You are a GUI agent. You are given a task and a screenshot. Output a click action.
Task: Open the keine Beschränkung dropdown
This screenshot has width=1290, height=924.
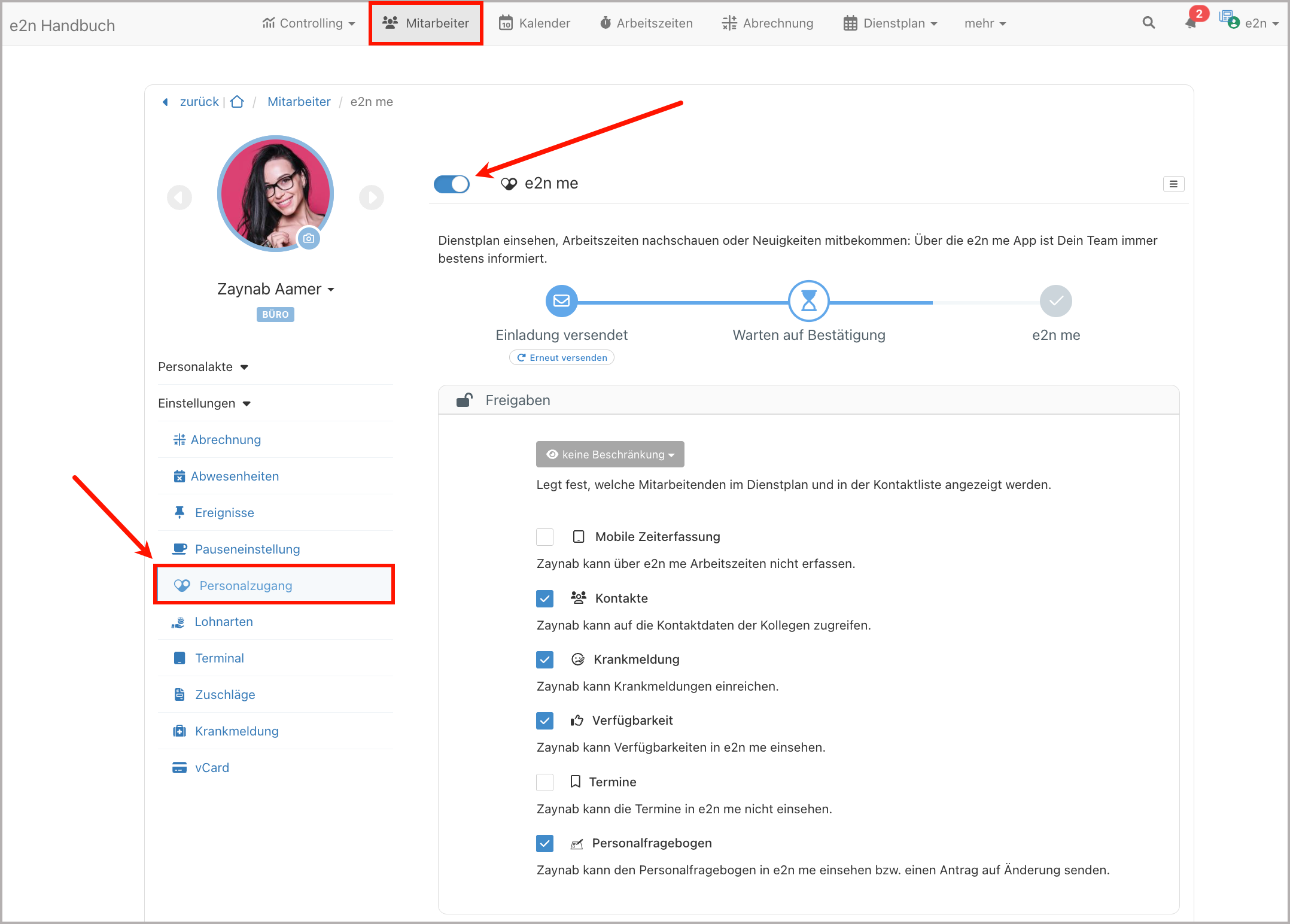coord(610,455)
